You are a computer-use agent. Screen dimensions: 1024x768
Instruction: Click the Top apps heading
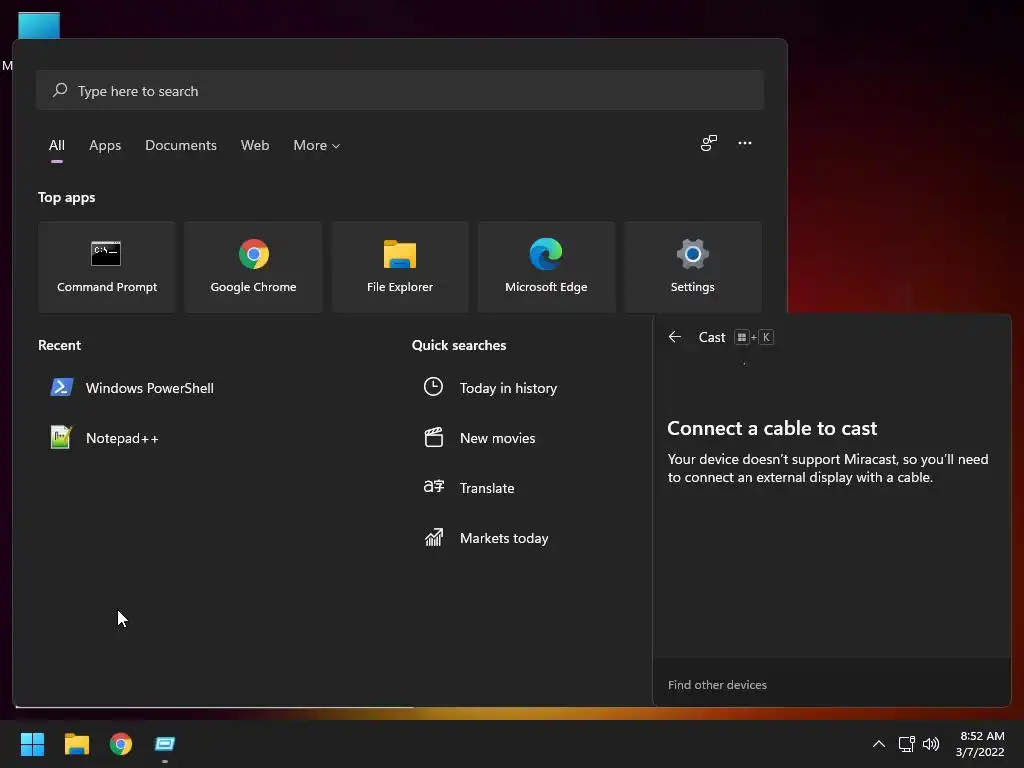click(67, 197)
